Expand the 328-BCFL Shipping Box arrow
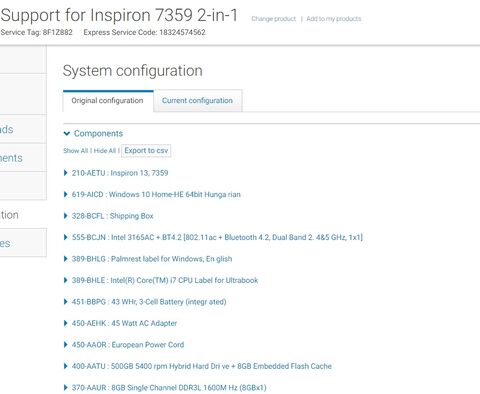The height and width of the screenshot is (394, 480). coord(65,216)
